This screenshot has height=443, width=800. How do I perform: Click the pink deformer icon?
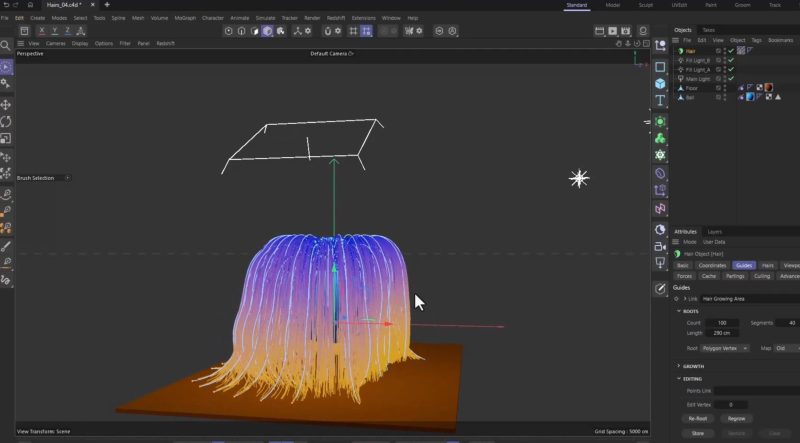[x=660, y=209]
